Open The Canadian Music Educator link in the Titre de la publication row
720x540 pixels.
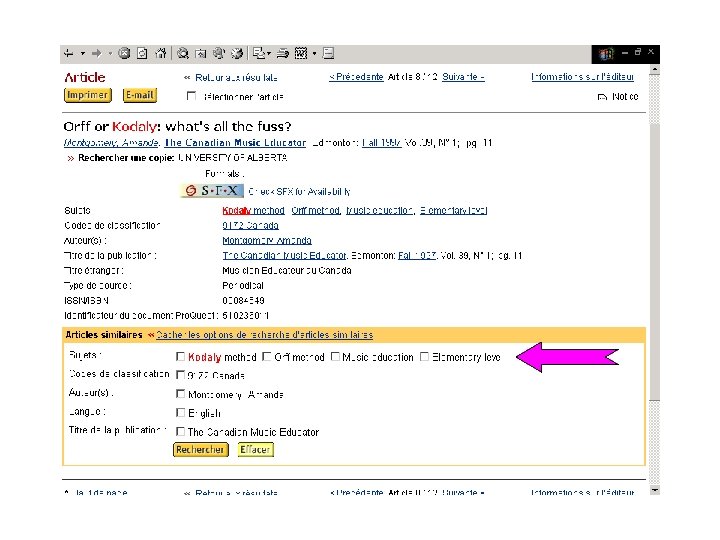coord(284,255)
